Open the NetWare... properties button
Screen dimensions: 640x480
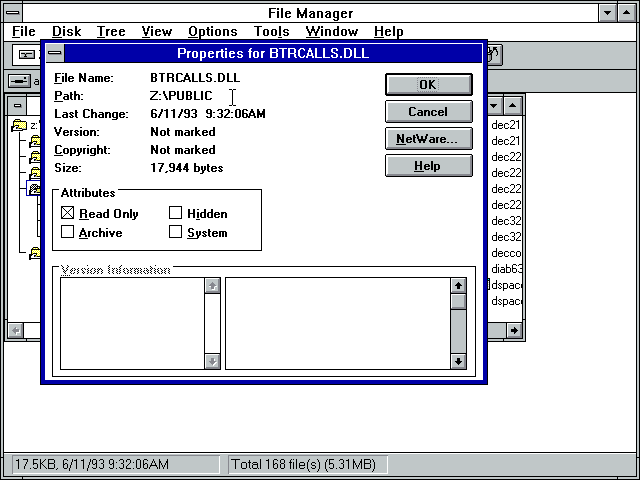pyautogui.click(x=429, y=139)
